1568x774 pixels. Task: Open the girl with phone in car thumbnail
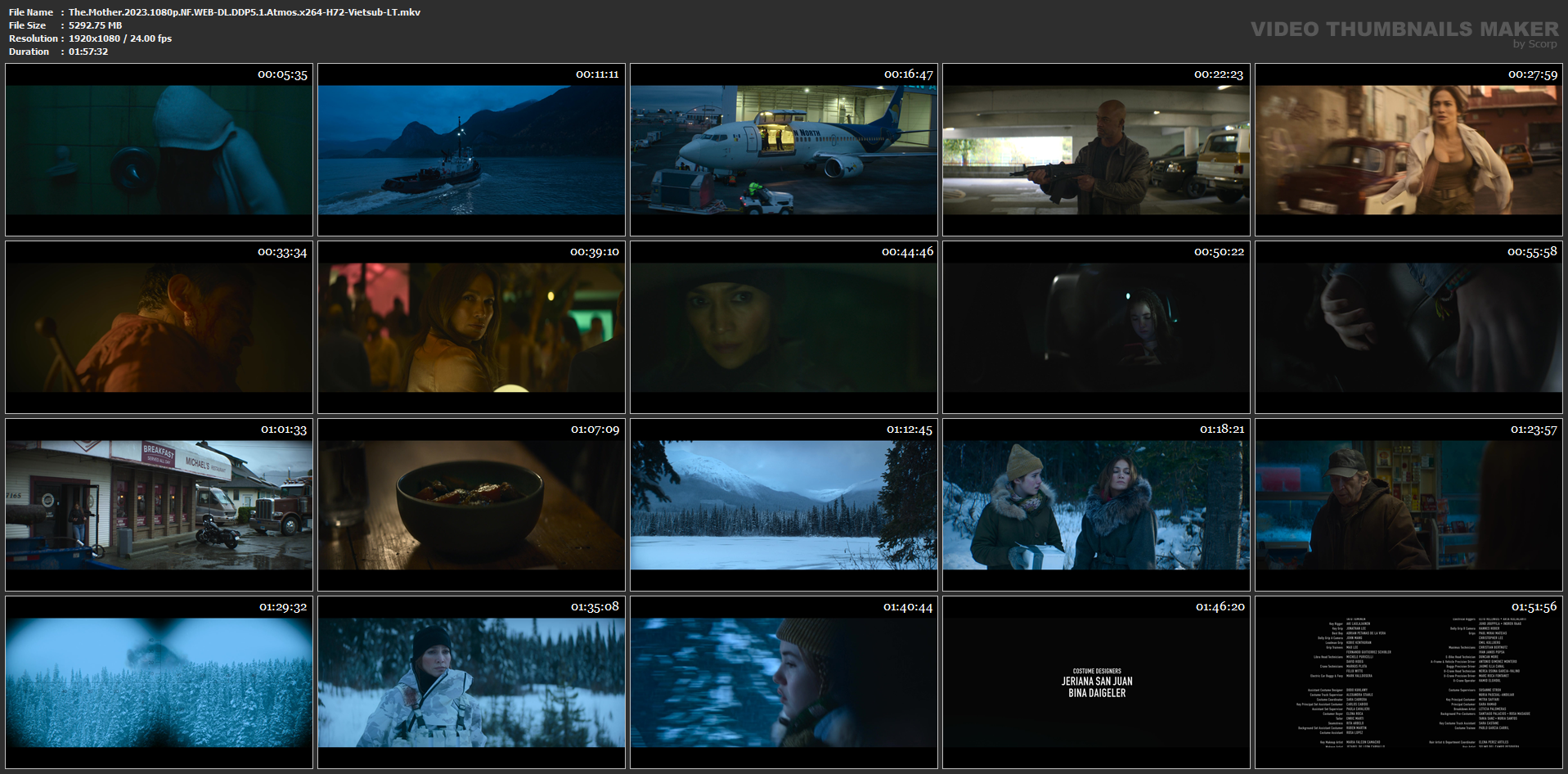tap(1096, 327)
